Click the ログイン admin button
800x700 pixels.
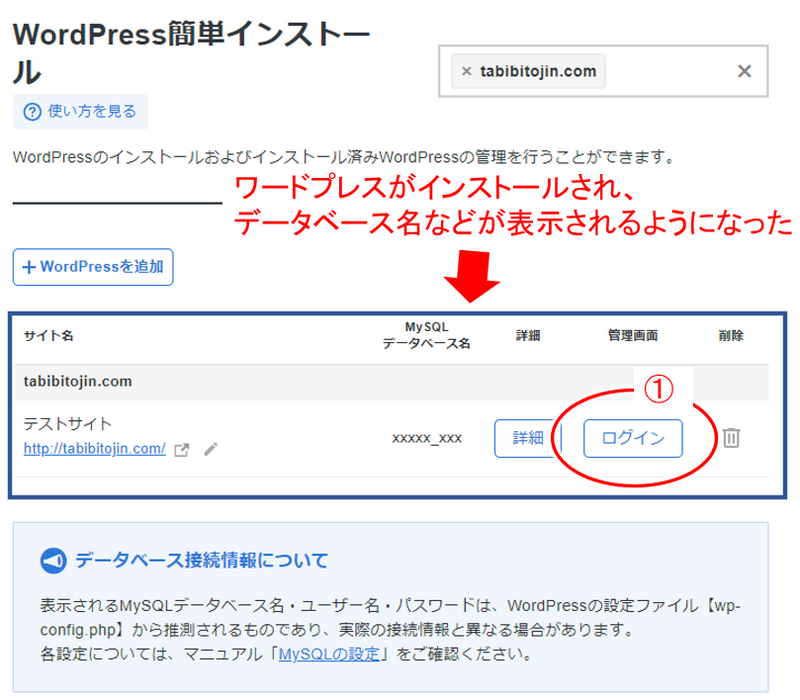point(633,438)
